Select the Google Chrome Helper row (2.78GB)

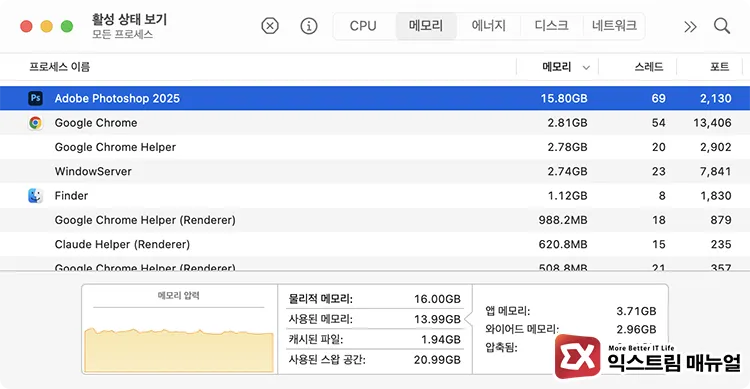click(375, 147)
